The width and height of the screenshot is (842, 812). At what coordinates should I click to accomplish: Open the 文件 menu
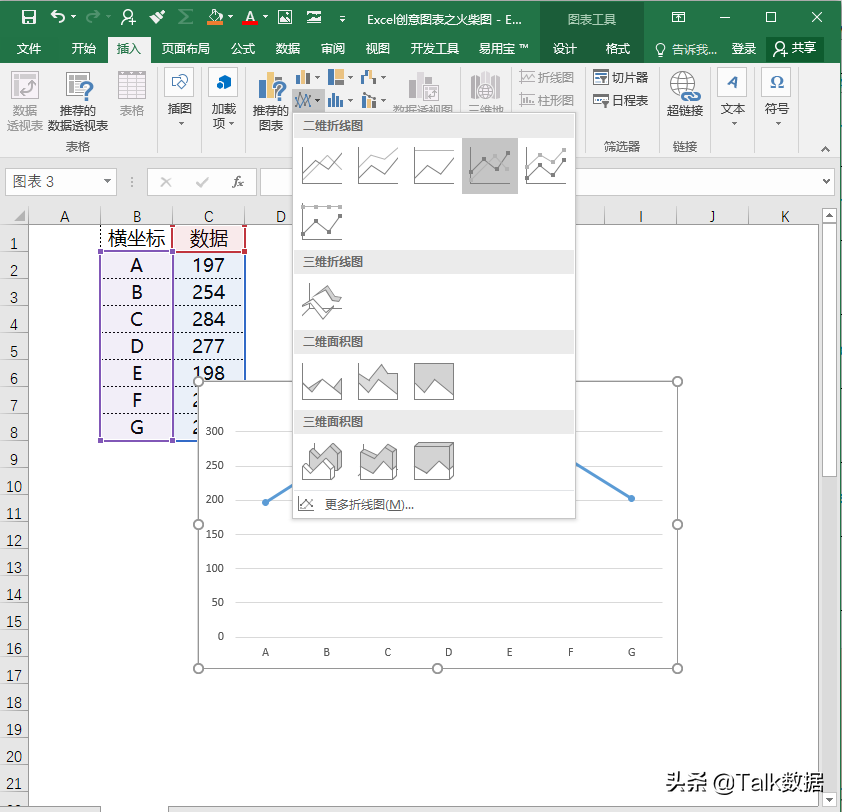coord(28,49)
